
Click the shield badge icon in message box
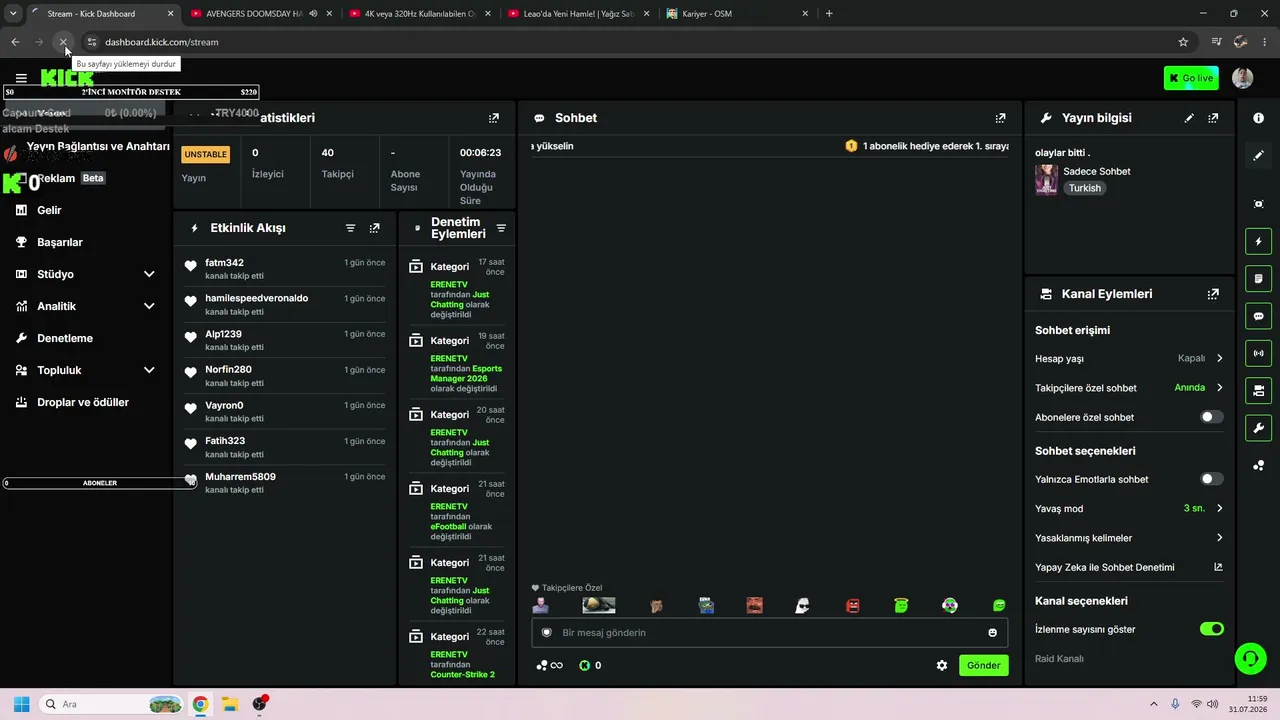point(546,632)
